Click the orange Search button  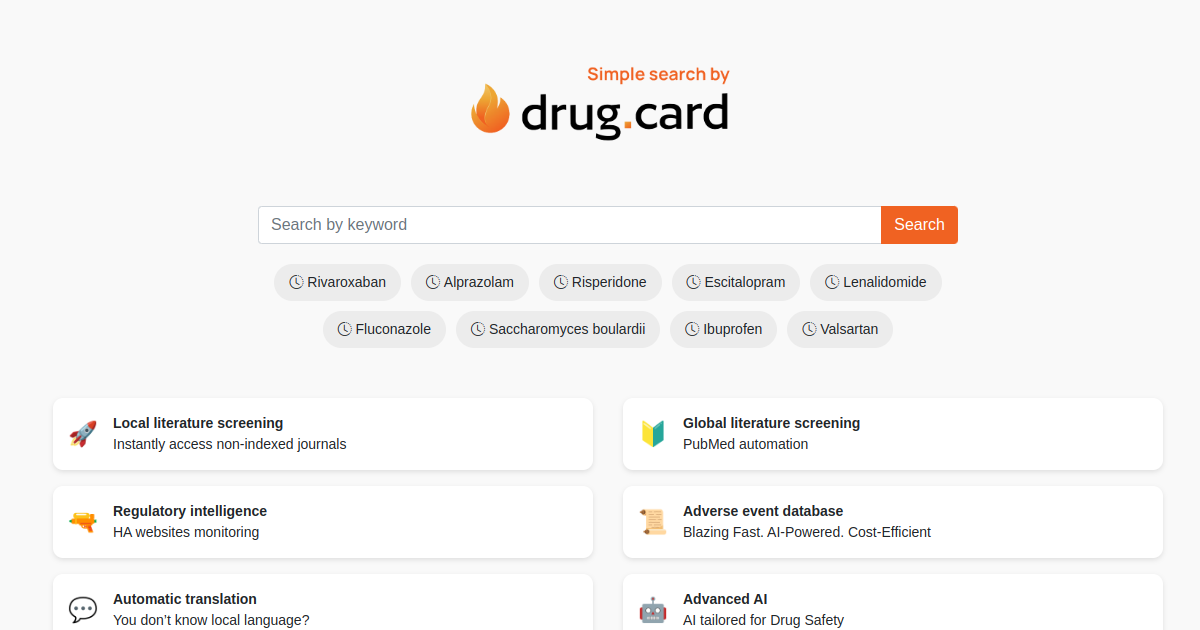tap(919, 225)
